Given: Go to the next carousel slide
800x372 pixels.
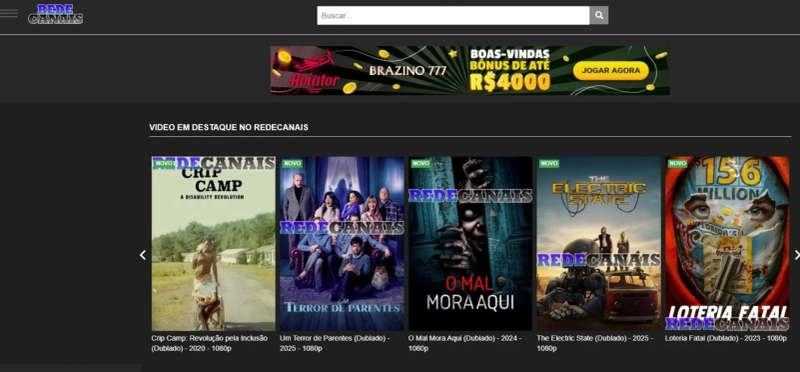Looking at the screenshot, I should pyautogui.click(x=796, y=255).
